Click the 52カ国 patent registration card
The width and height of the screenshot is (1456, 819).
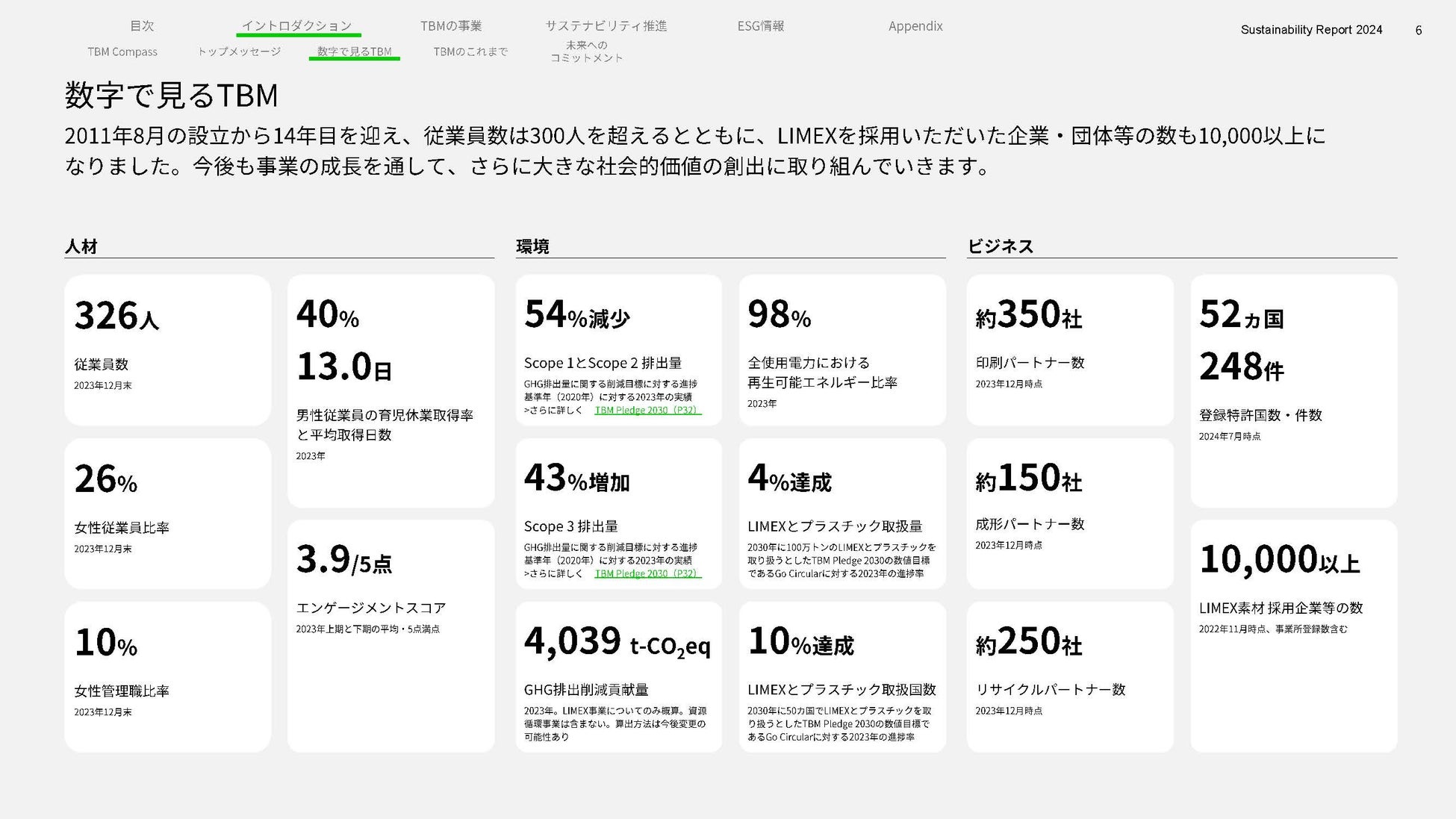(1293, 390)
